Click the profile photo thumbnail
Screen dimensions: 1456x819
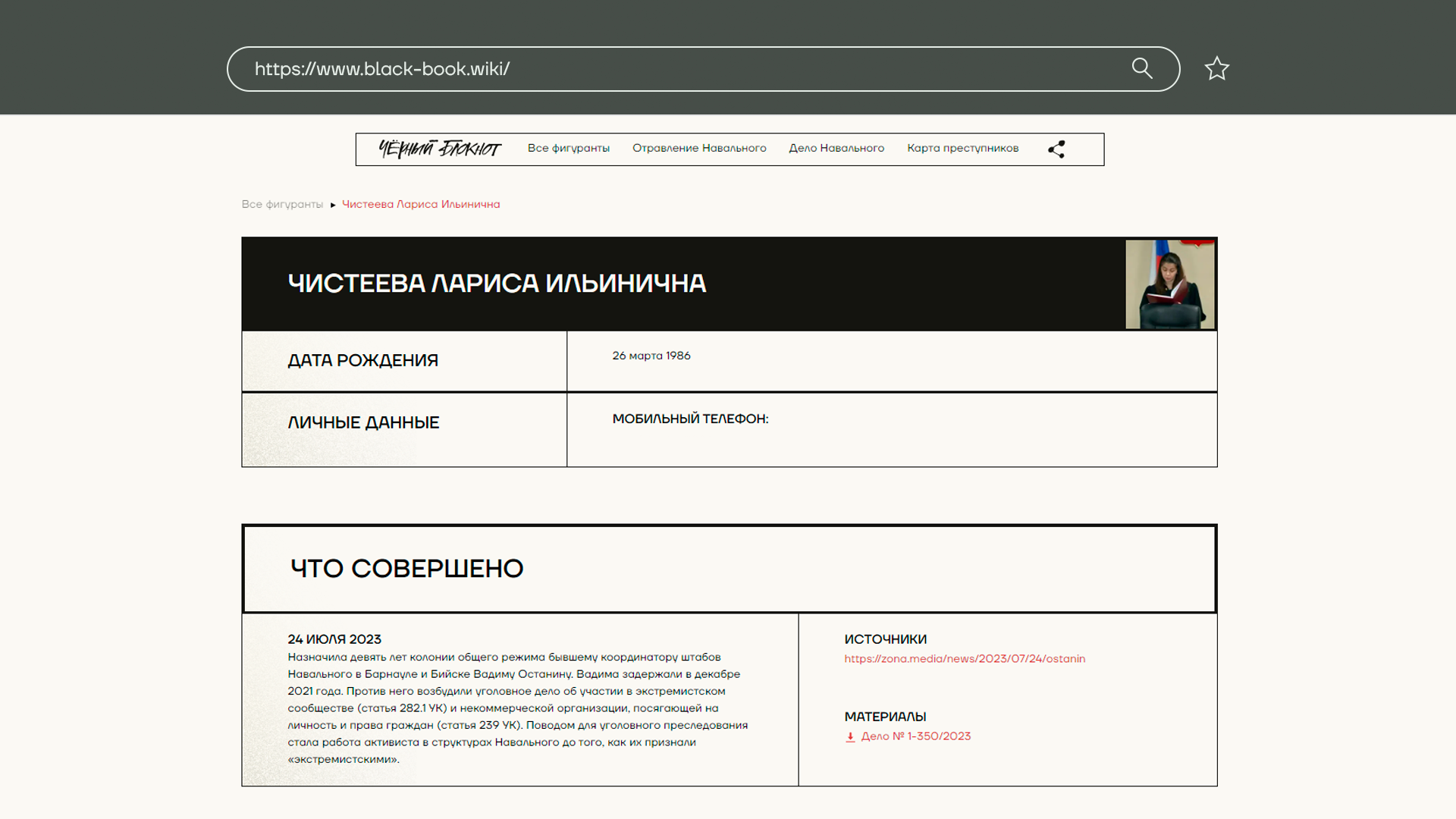(1169, 284)
